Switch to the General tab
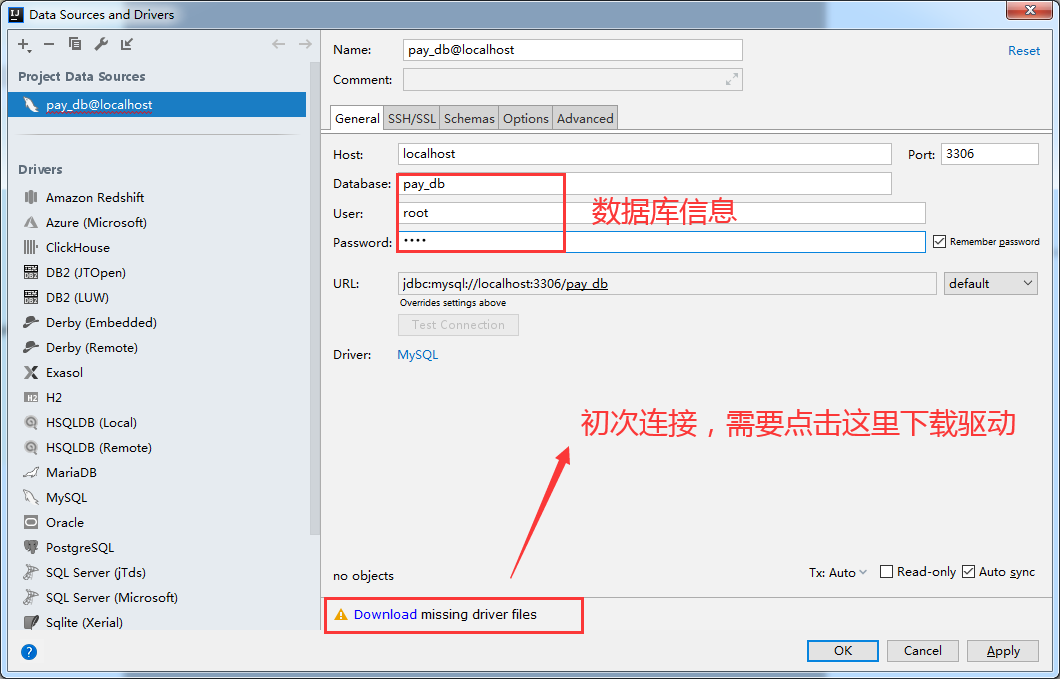 (357, 118)
